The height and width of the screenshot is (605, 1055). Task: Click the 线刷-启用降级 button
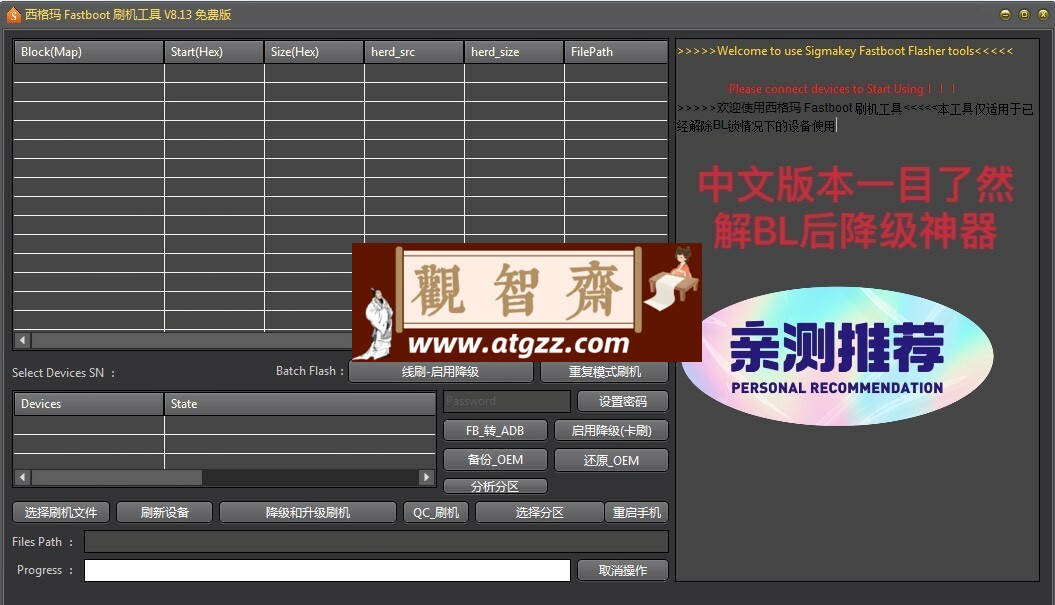[441, 371]
